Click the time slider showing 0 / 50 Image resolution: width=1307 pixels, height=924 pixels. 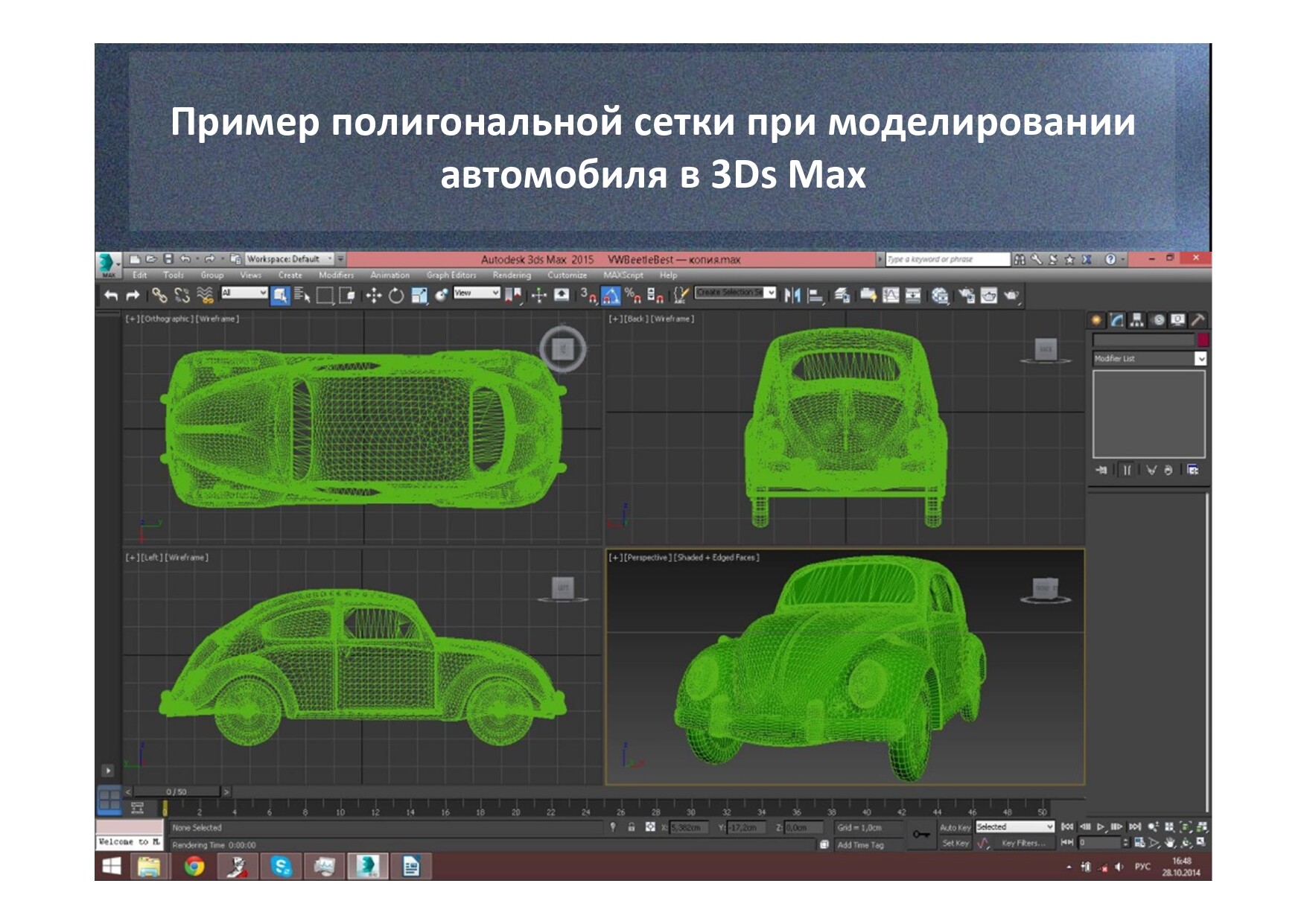[177, 791]
